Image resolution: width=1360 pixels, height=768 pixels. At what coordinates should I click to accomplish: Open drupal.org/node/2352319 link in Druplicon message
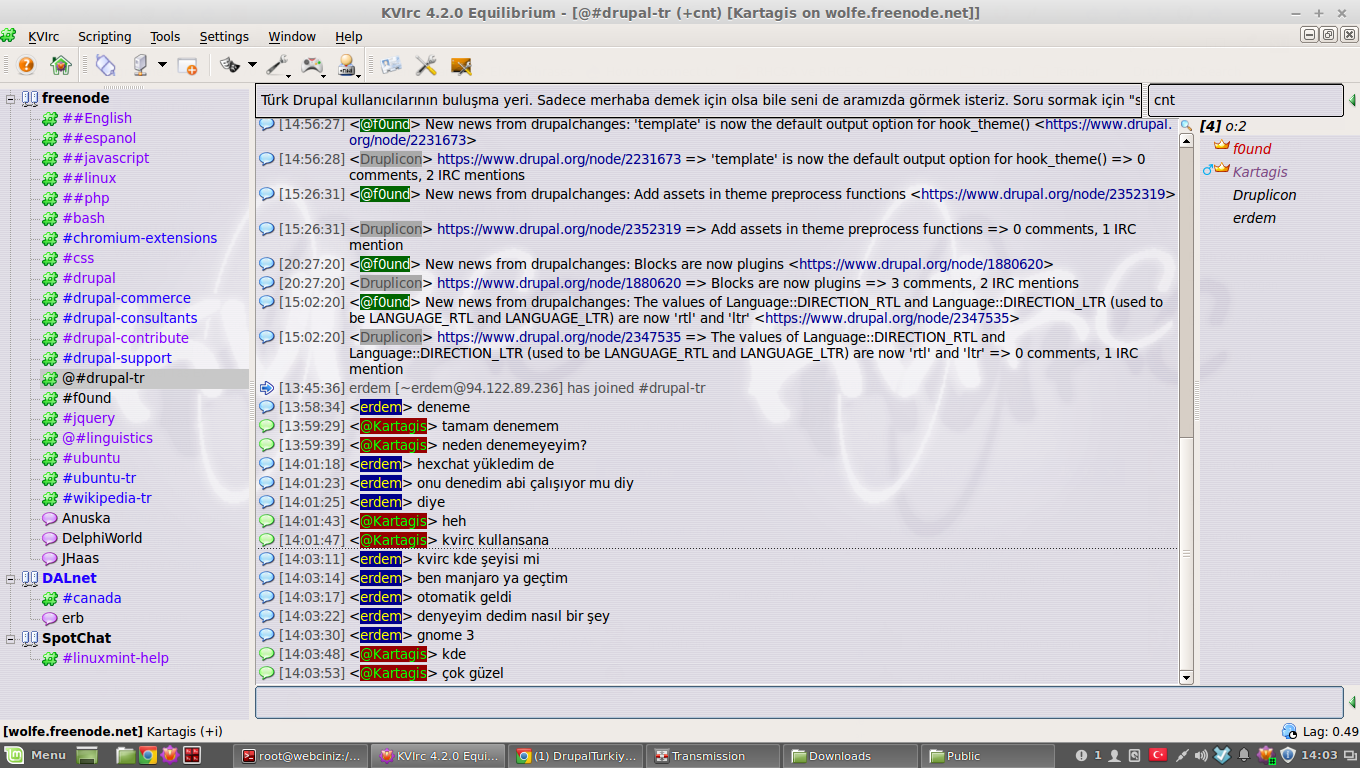[x=559, y=229]
